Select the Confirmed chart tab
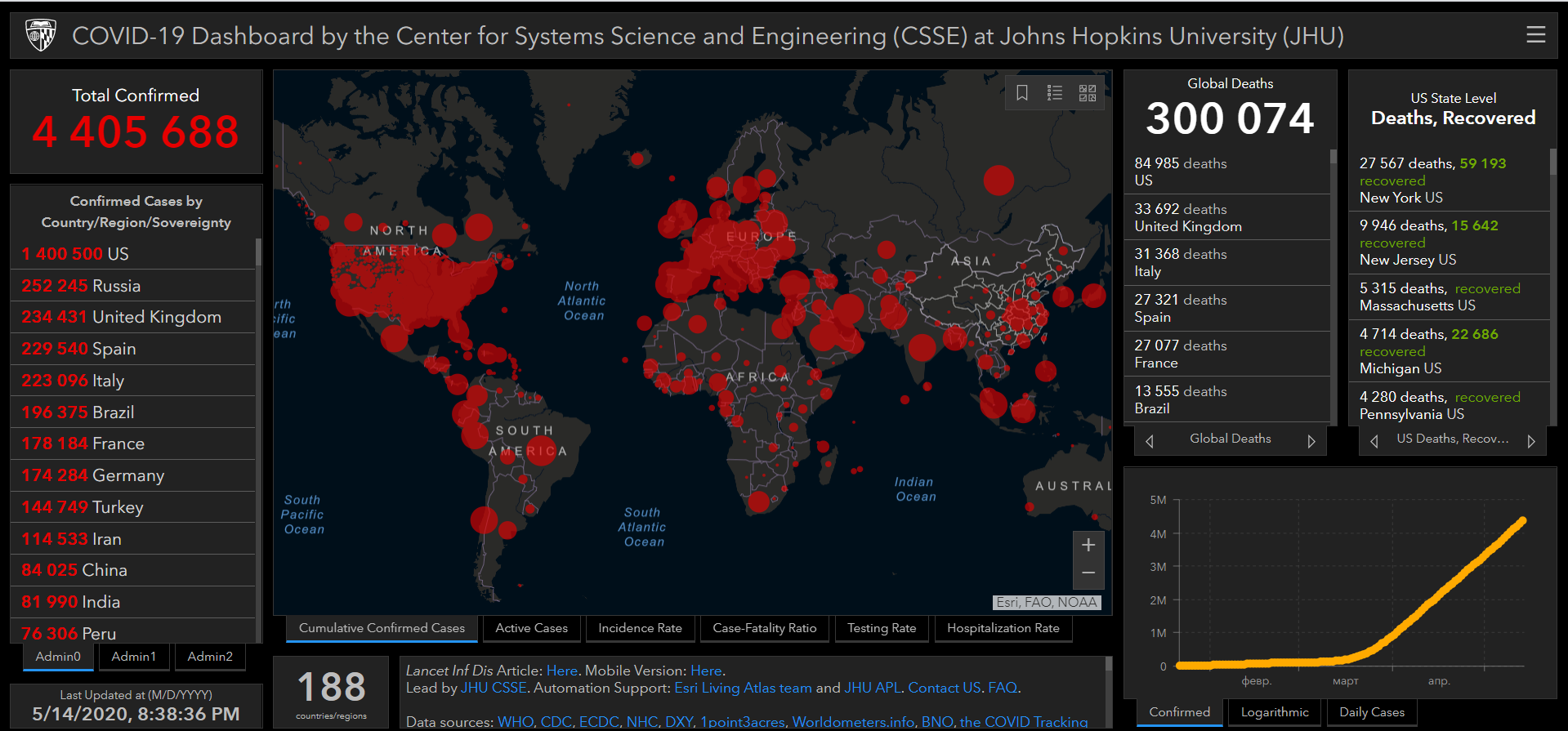This screenshot has height=731, width=1568. pyautogui.click(x=1180, y=712)
